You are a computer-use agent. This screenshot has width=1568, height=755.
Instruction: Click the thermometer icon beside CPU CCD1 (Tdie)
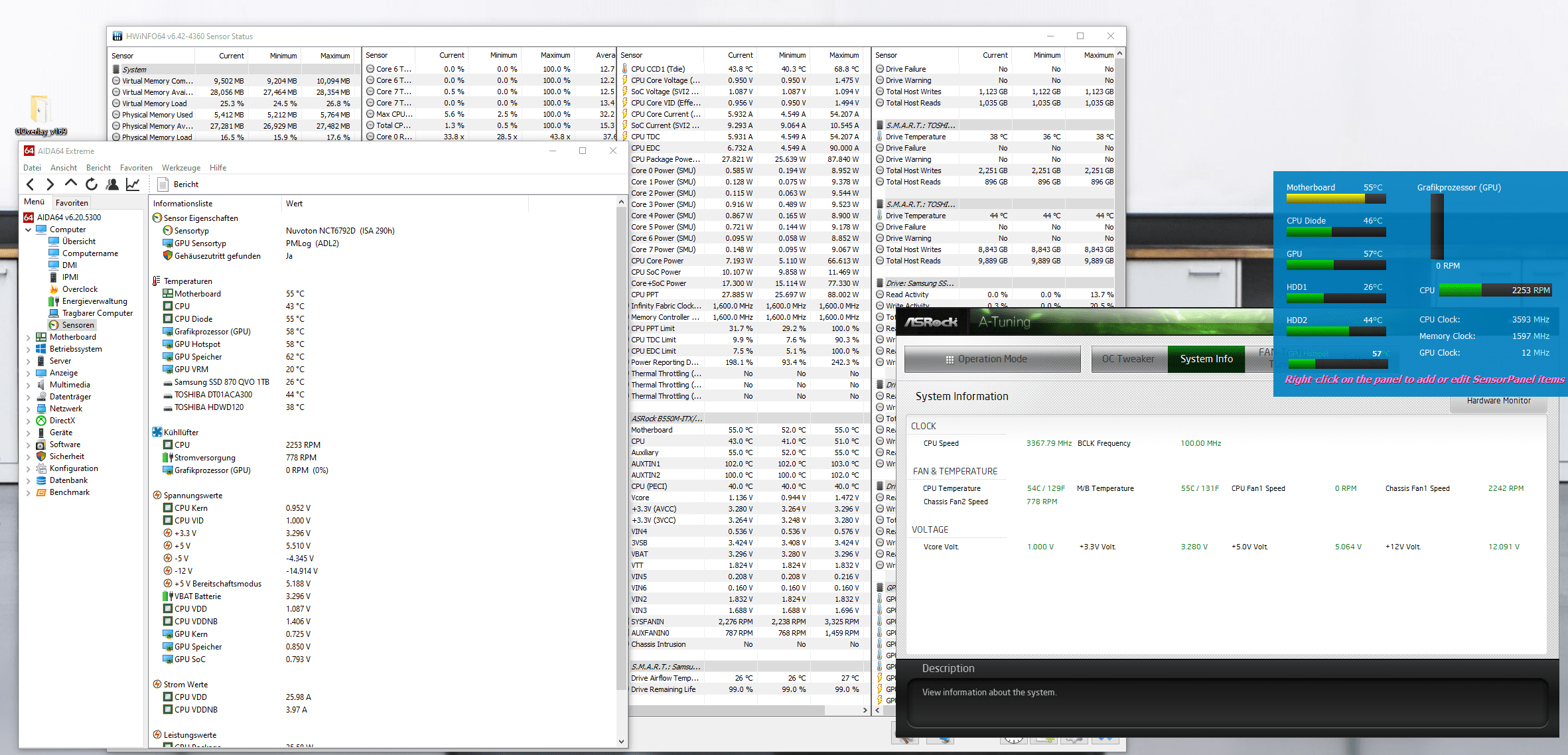pyautogui.click(x=624, y=68)
